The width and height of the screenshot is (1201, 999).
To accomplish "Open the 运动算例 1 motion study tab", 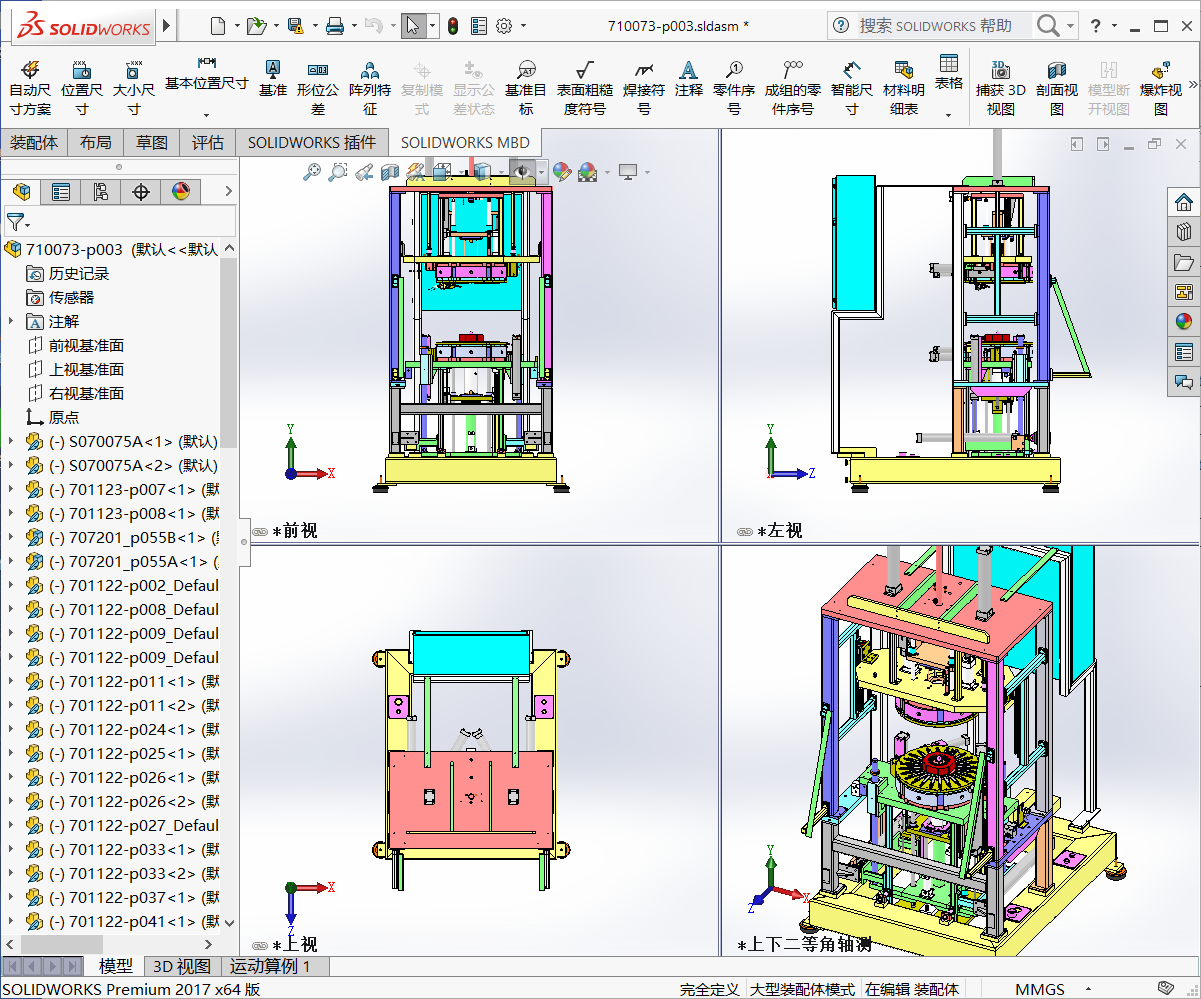I will pos(270,966).
